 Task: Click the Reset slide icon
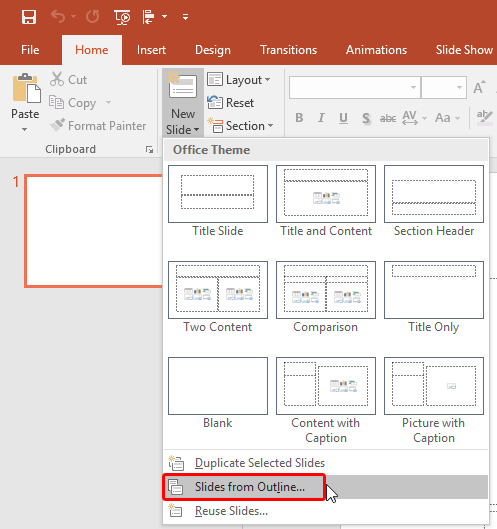[x=215, y=103]
